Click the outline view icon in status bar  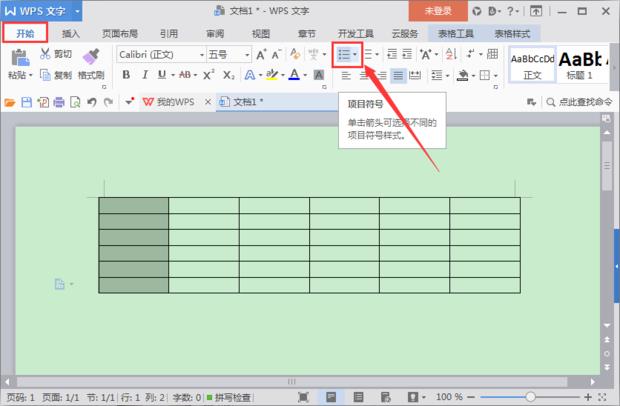coord(359,397)
